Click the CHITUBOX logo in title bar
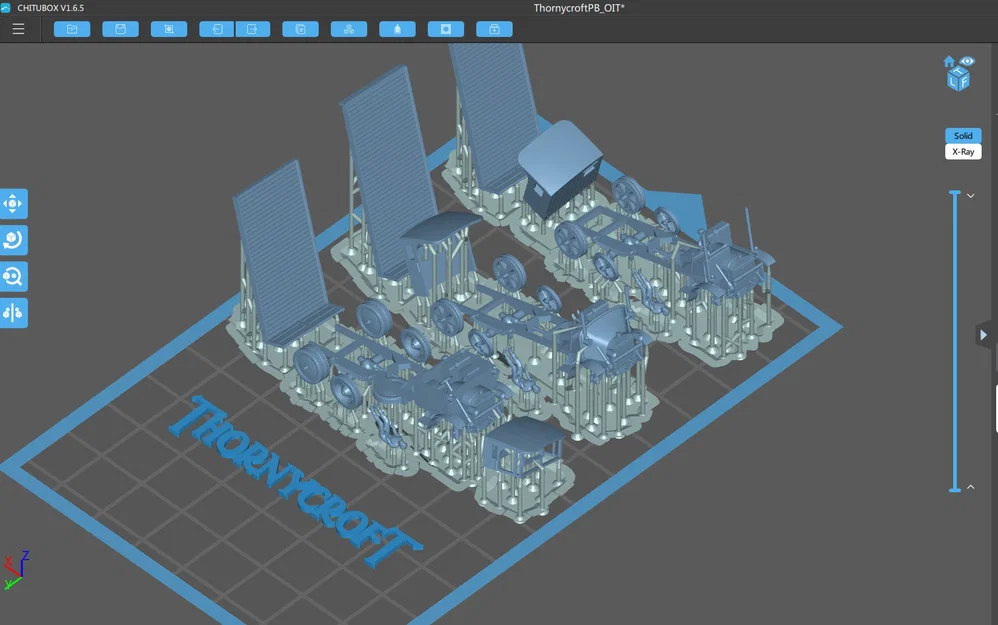Image resolution: width=998 pixels, height=625 pixels. [x=6, y=8]
